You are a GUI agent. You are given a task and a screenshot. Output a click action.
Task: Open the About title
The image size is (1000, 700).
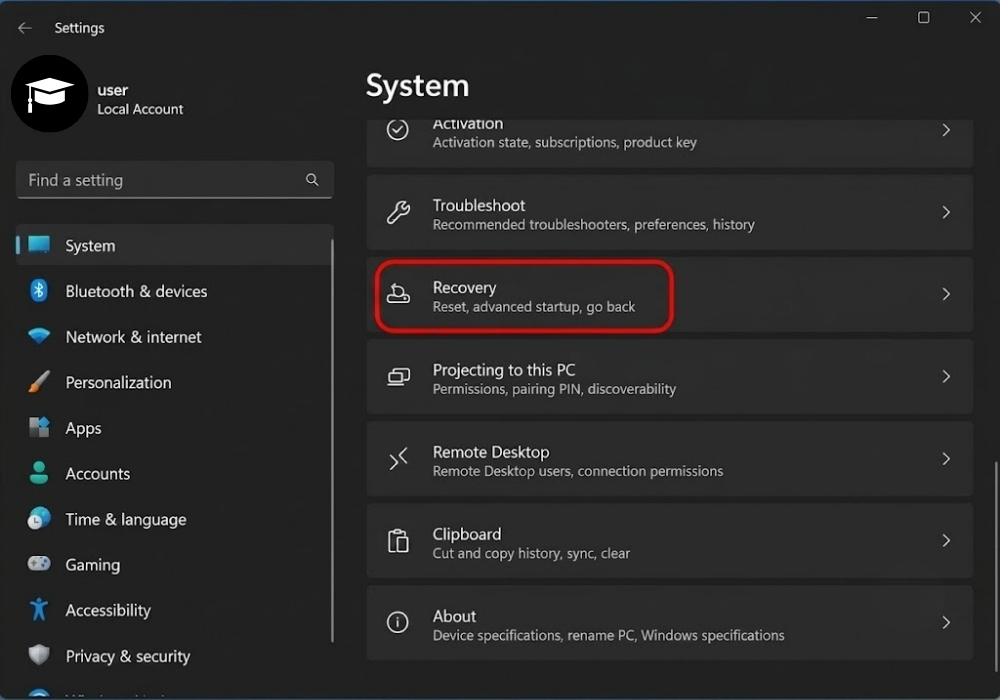454,616
